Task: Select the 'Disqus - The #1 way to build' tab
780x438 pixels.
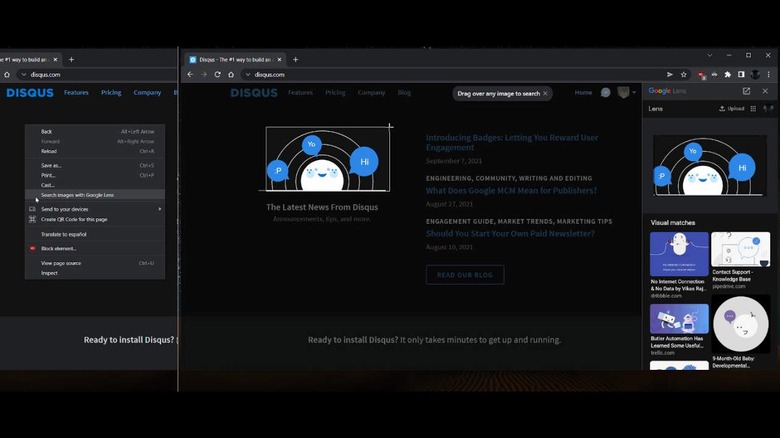Action: (x=235, y=59)
